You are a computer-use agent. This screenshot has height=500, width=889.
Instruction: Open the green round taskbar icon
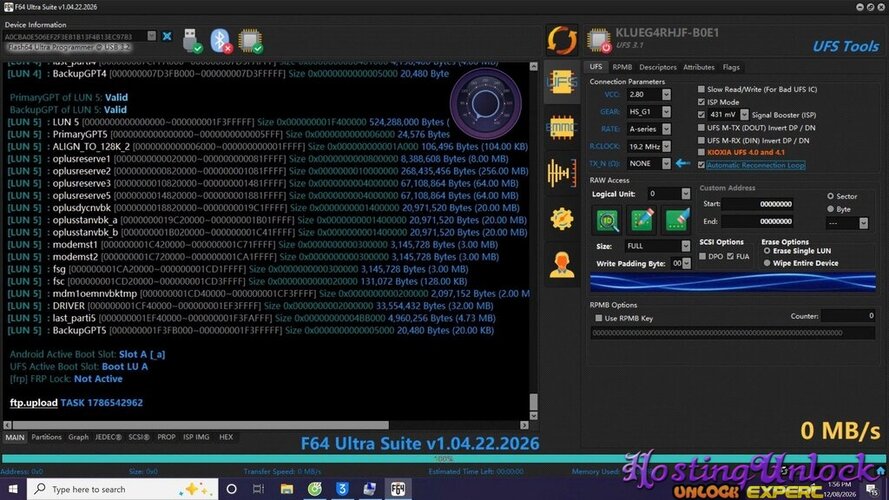315,489
